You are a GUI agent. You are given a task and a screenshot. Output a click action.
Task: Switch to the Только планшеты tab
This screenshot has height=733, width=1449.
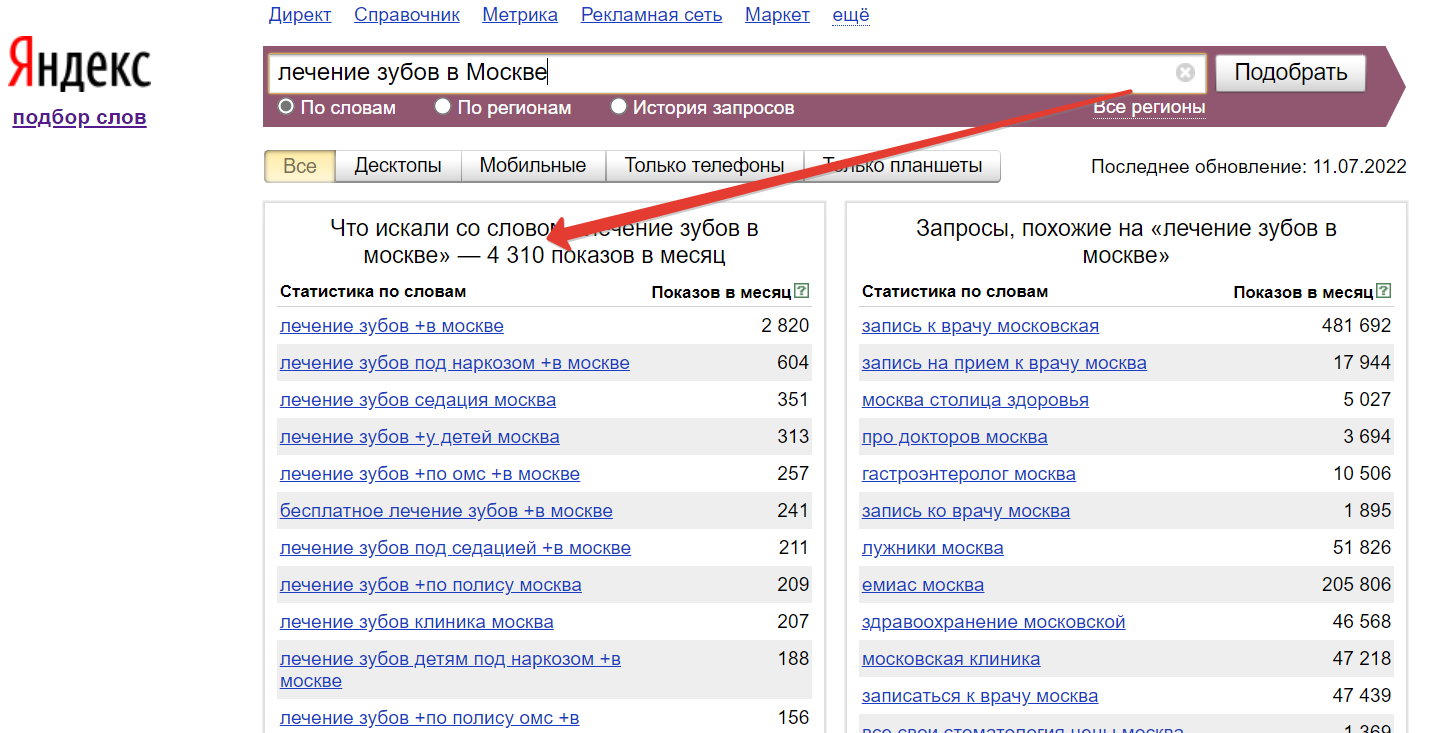pos(902,166)
